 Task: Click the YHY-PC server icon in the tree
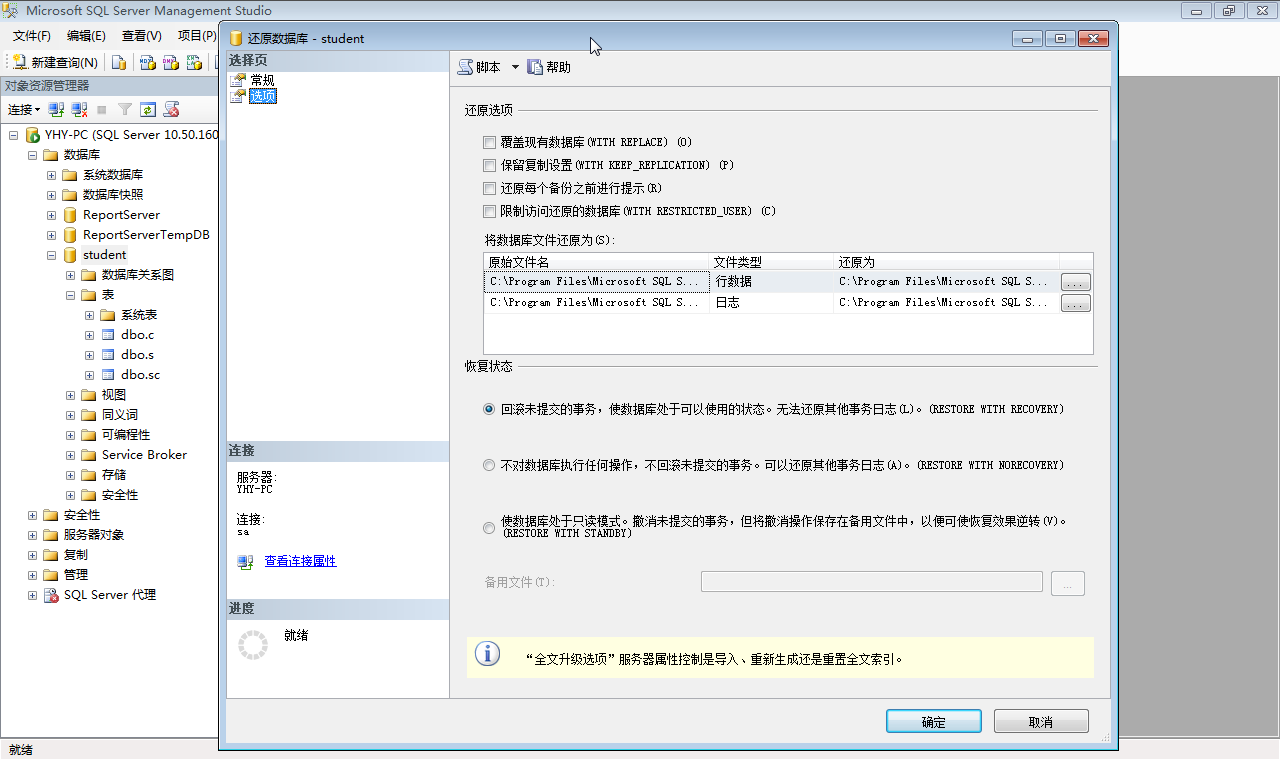tap(33, 135)
